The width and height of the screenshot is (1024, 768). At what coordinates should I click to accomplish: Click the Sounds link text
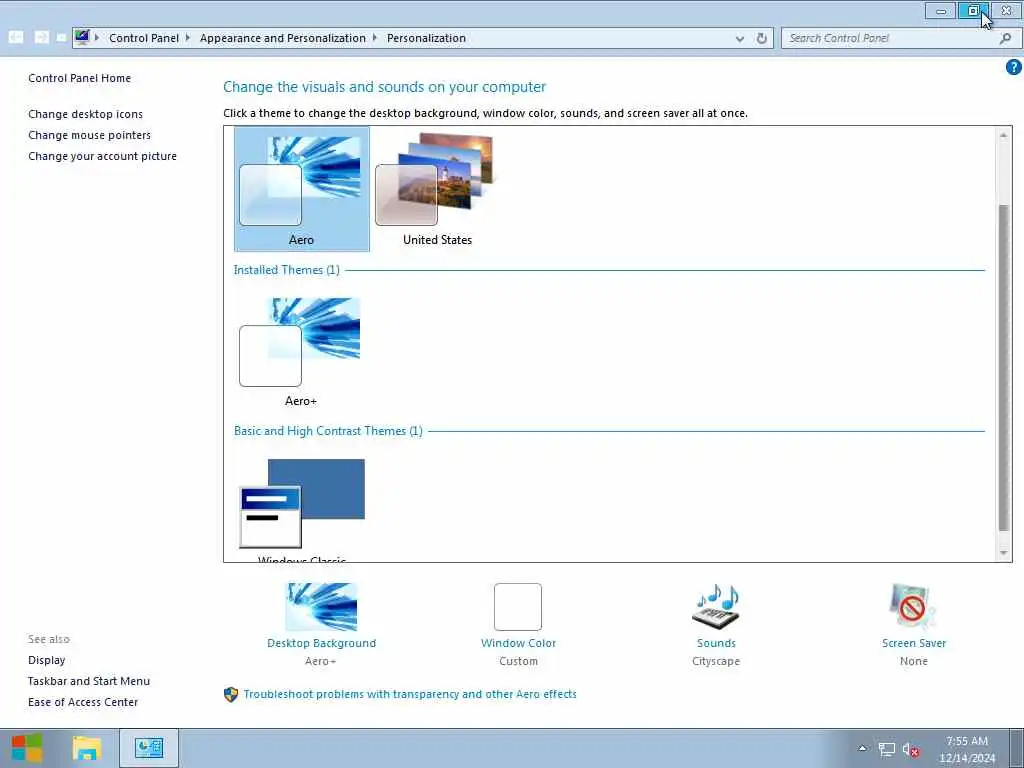716,643
